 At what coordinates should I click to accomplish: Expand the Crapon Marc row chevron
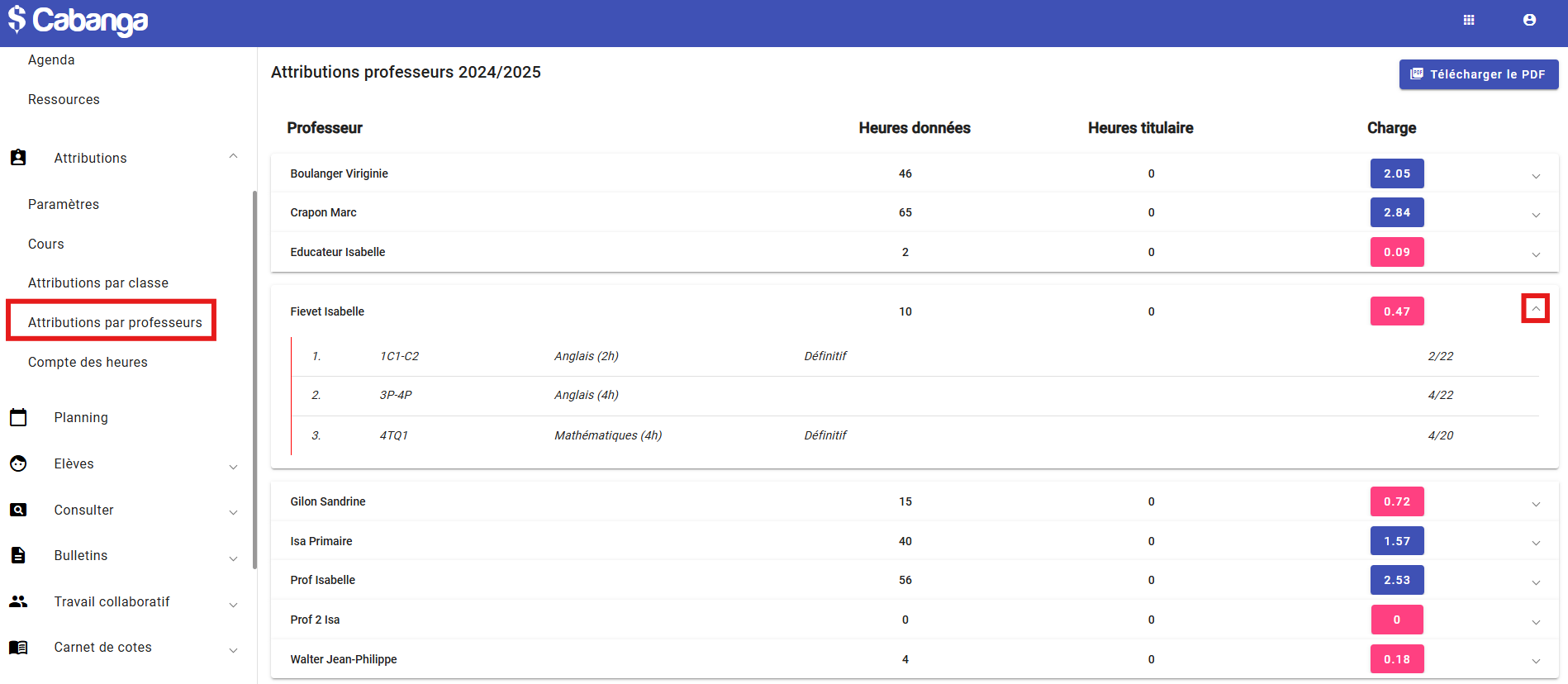(x=1536, y=214)
